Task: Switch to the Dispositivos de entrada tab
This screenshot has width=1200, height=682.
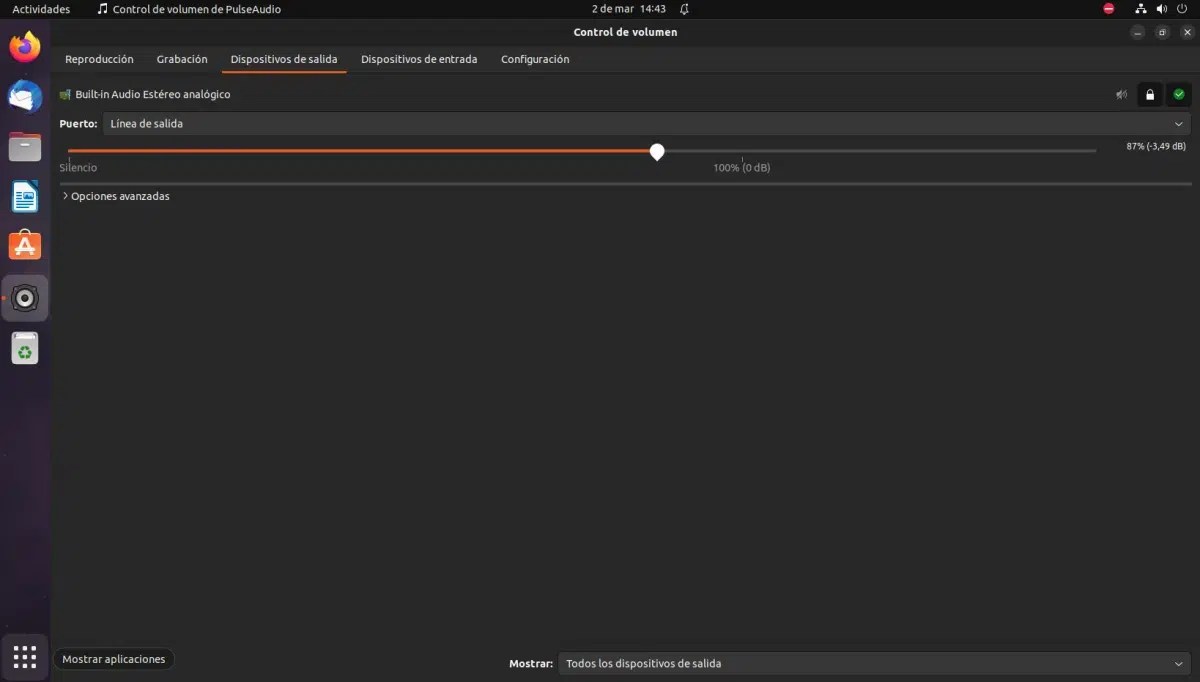Action: [x=418, y=59]
